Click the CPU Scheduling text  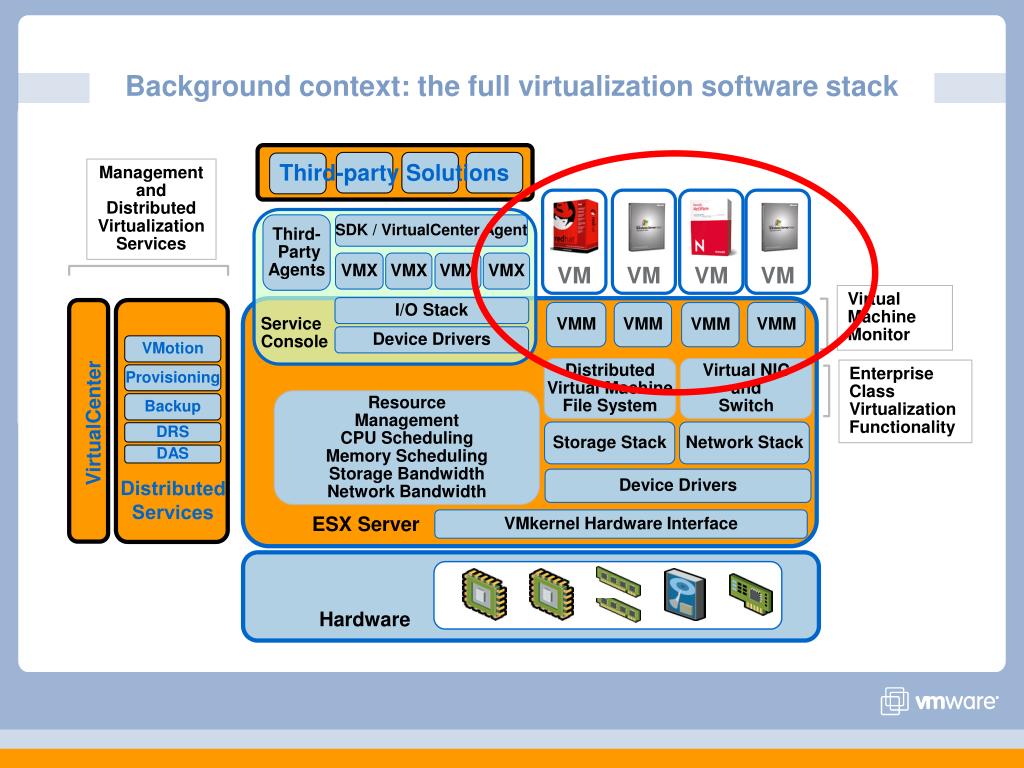406,438
